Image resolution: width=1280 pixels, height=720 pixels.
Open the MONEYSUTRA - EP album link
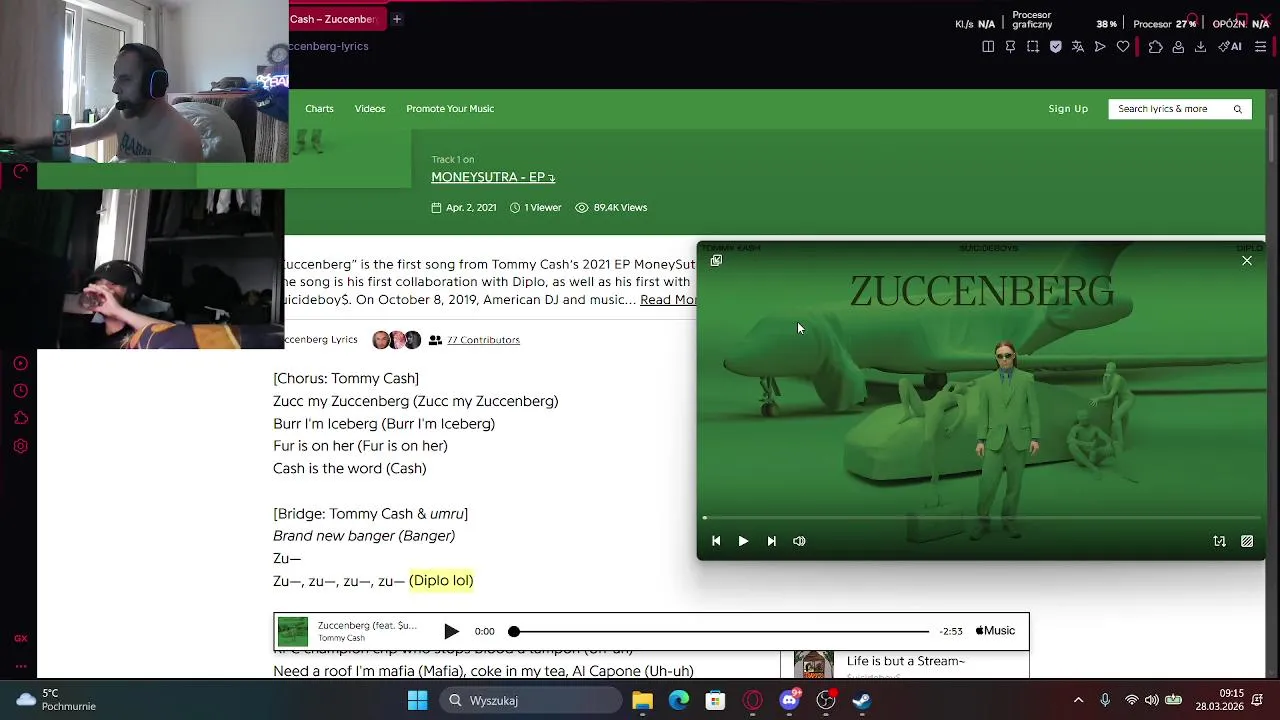click(x=493, y=177)
